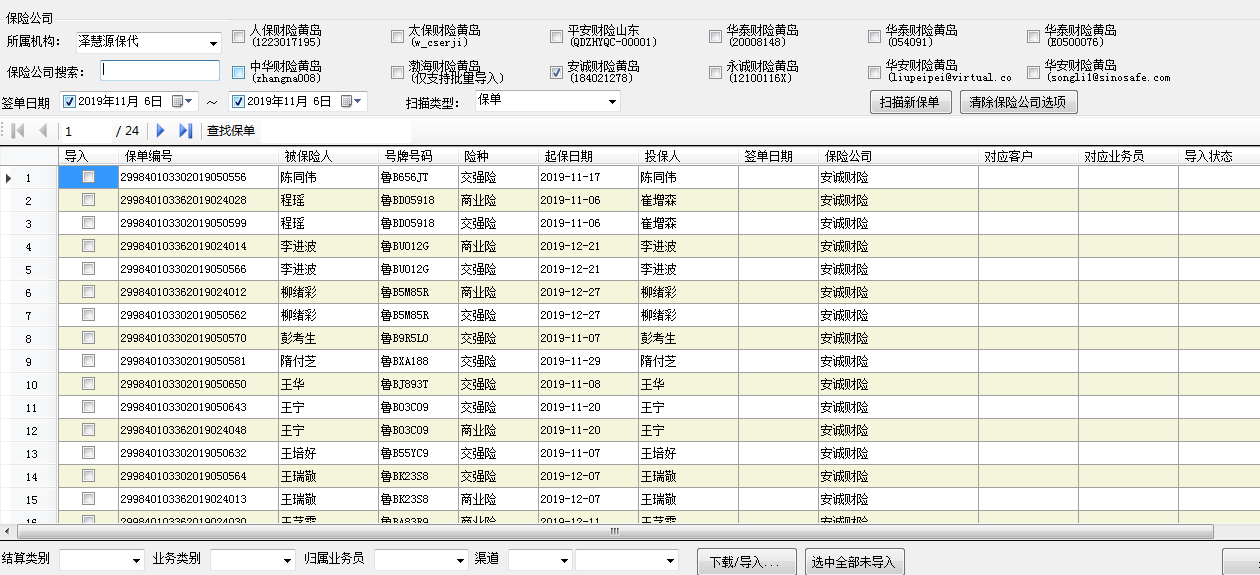
Task: Toggle start date enable checkbox
Action: pos(69,101)
